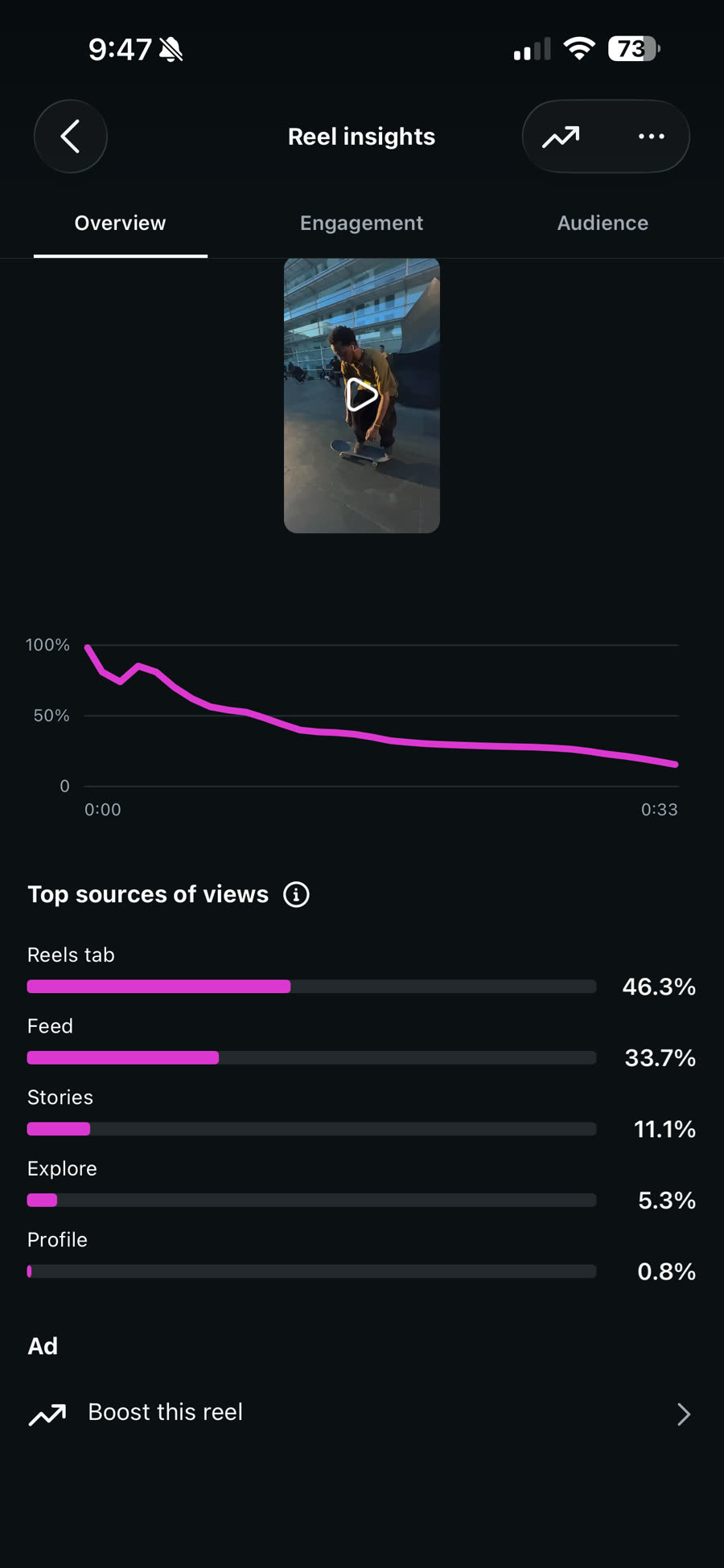Tap the Wi-Fi icon in the status bar
Screen dimensions: 724x1568
click(x=579, y=49)
